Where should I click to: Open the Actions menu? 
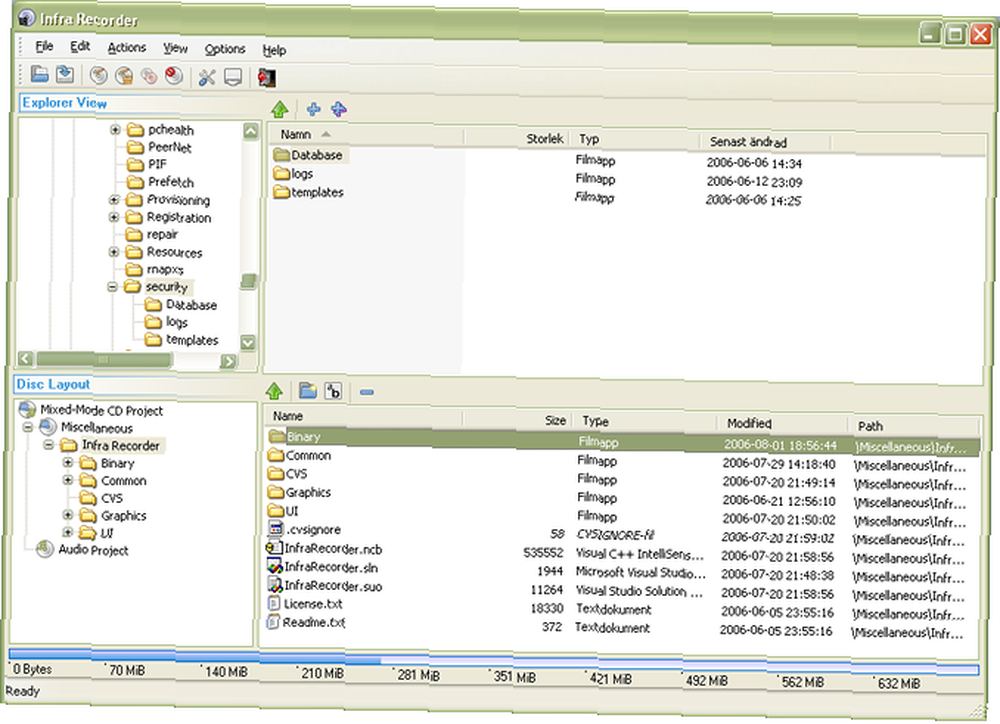126,48
